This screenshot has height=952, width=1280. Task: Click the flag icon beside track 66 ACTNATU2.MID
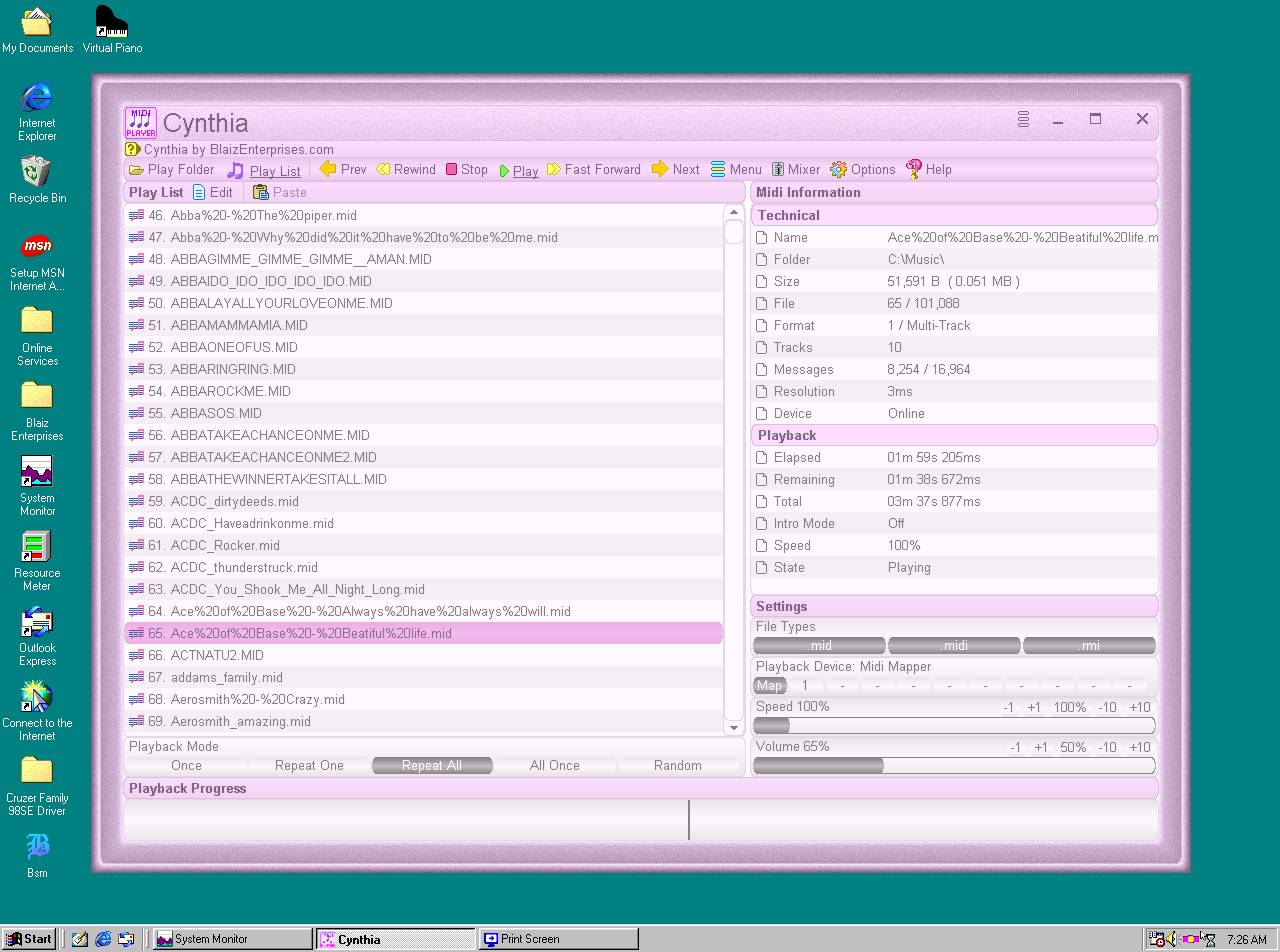pyautogui.click(x=136, y=655)
